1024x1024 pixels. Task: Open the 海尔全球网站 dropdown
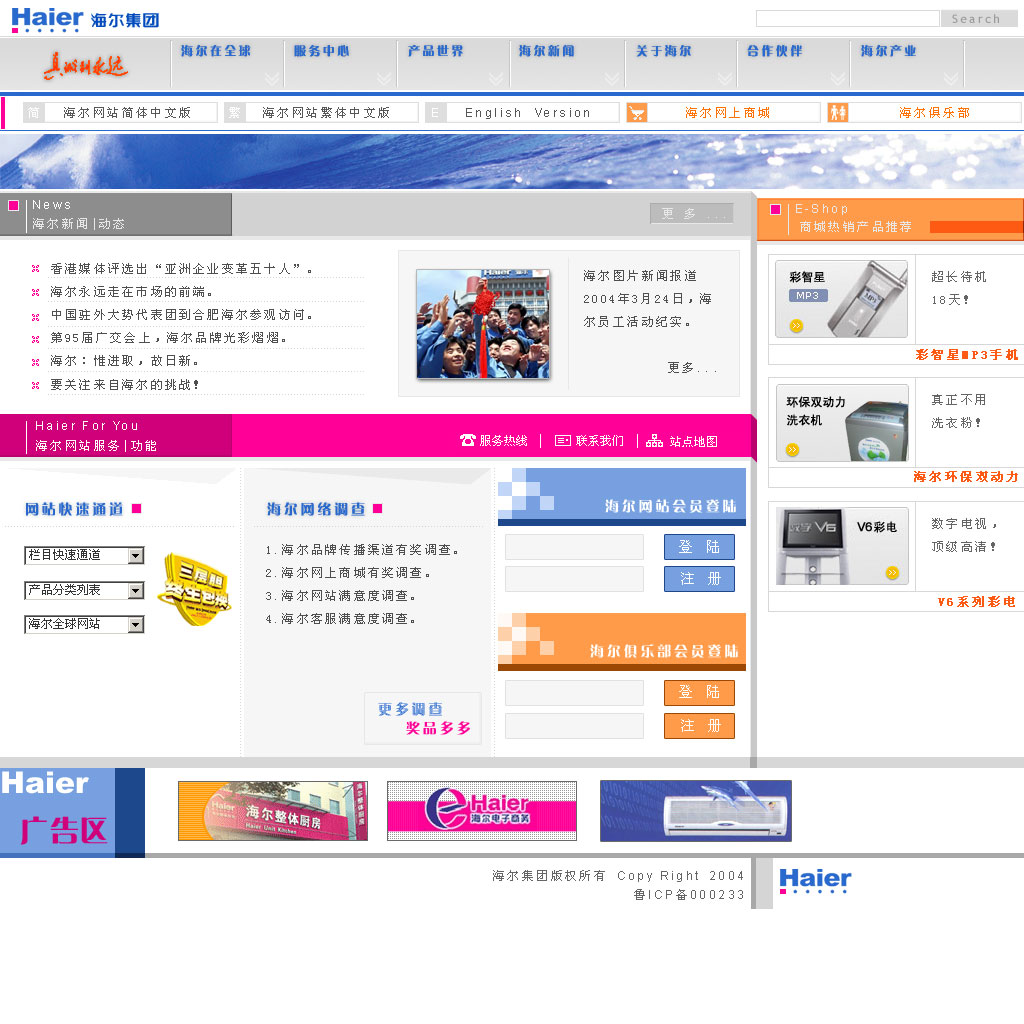[x=84, y=624]
